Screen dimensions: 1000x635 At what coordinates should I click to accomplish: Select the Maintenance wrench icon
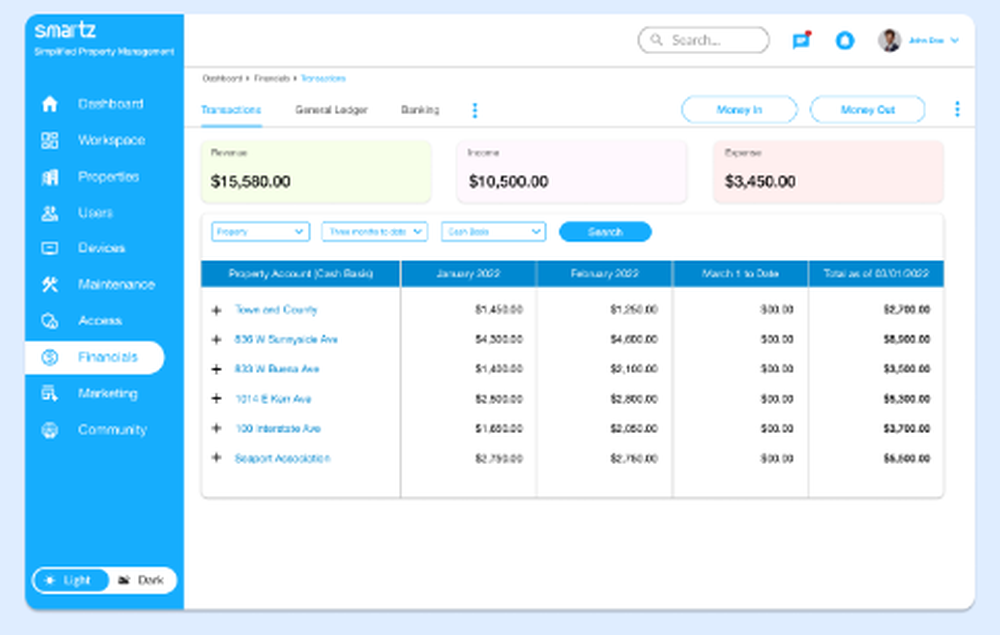(49, 284)
